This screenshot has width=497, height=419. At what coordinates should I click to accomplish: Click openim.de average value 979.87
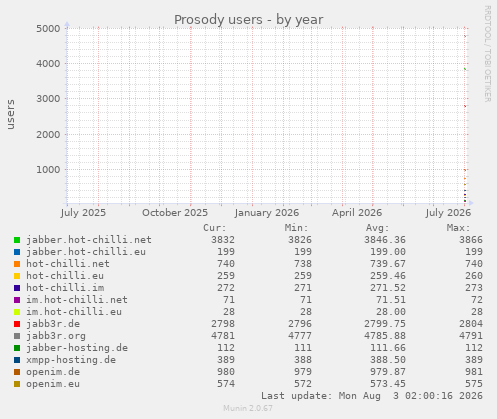pyautogui.click(x=388, y=372)
